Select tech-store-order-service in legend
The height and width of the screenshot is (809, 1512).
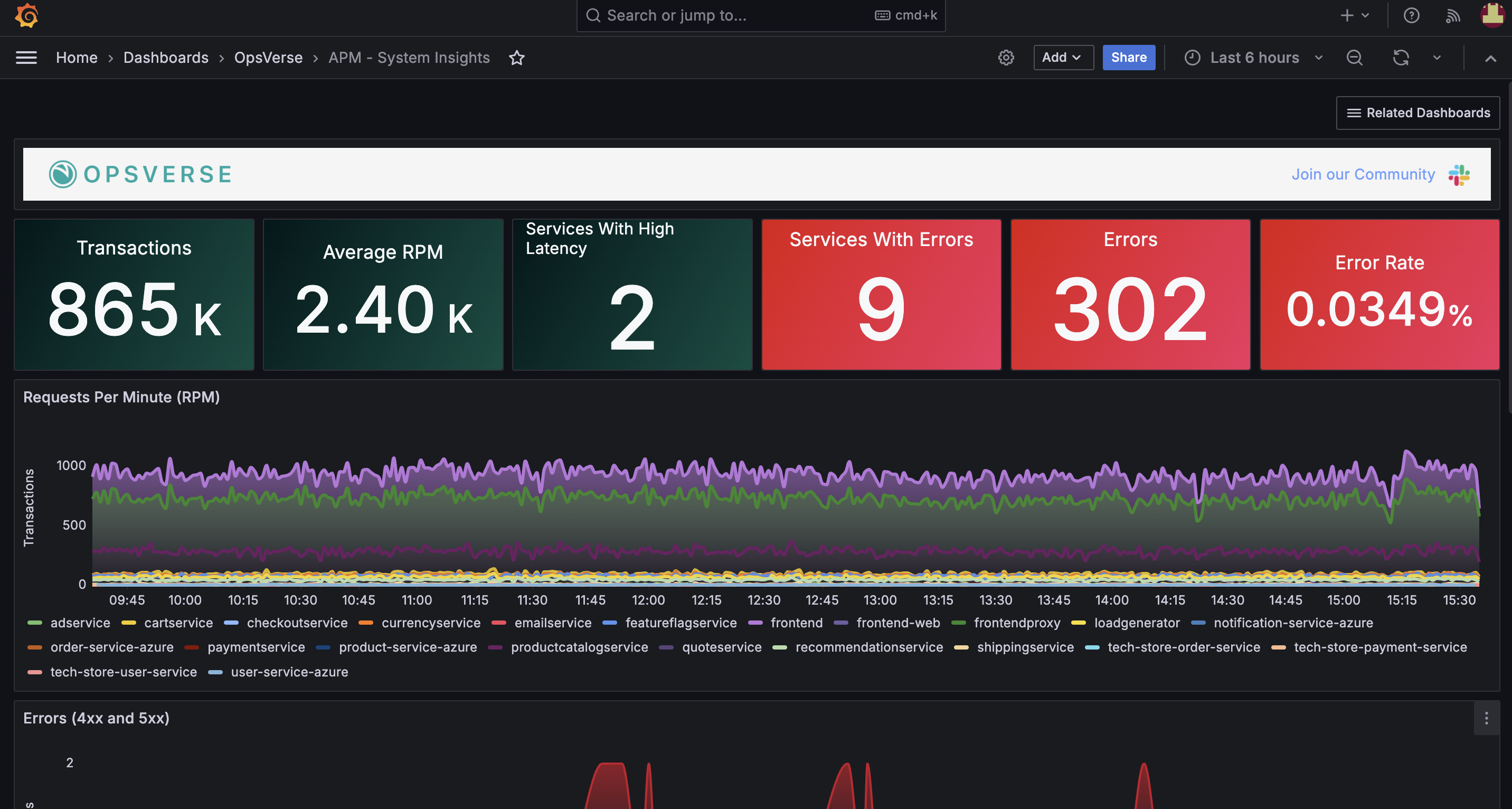click(1184, 647)
